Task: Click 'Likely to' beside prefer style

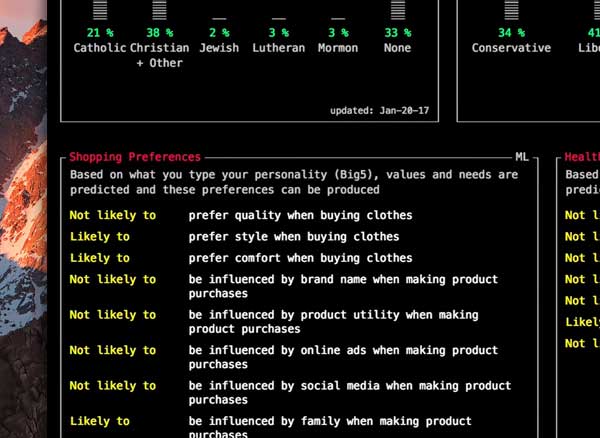Action: pos(100,237)
